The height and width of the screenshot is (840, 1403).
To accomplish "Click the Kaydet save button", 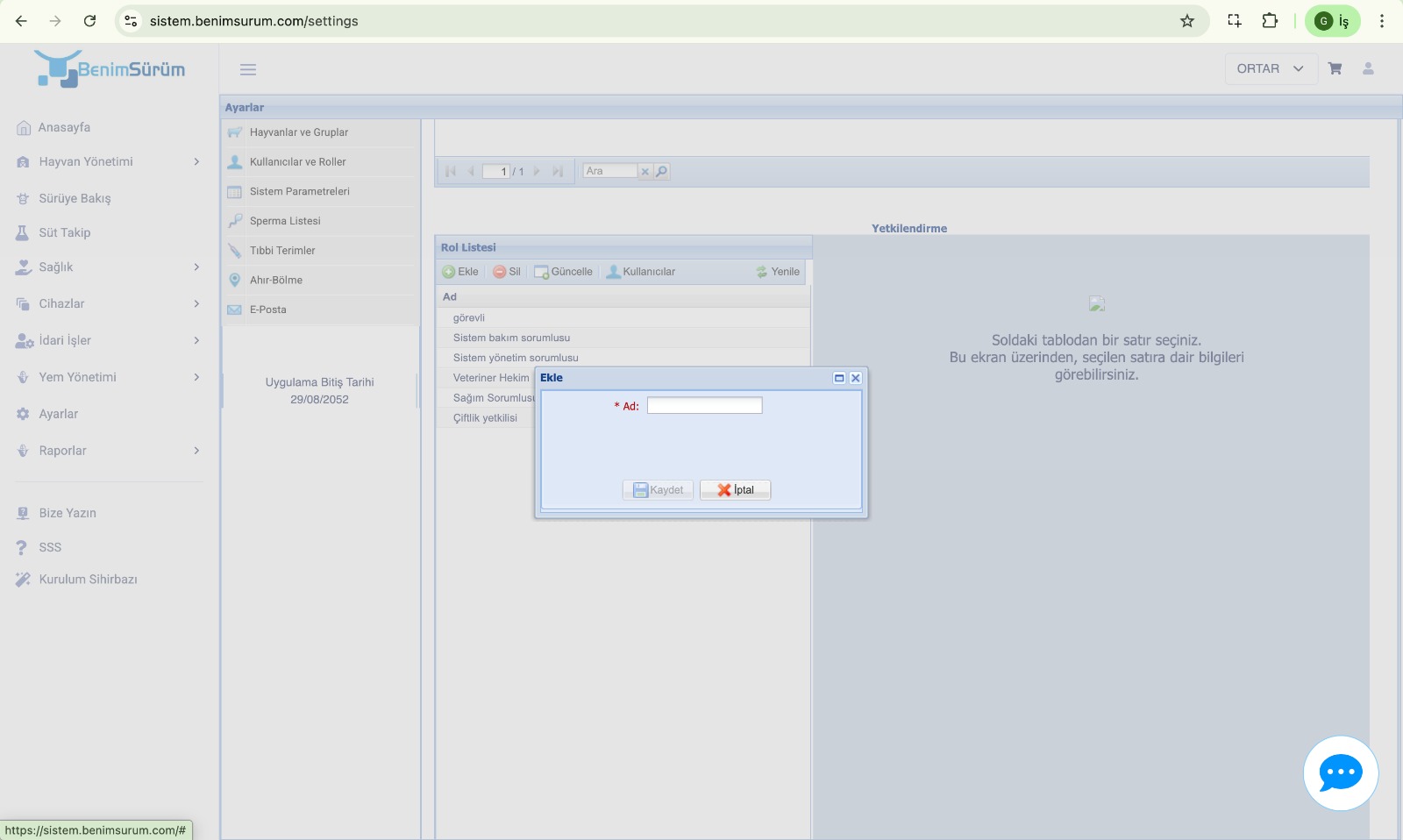I will click(x=658, y=490).
